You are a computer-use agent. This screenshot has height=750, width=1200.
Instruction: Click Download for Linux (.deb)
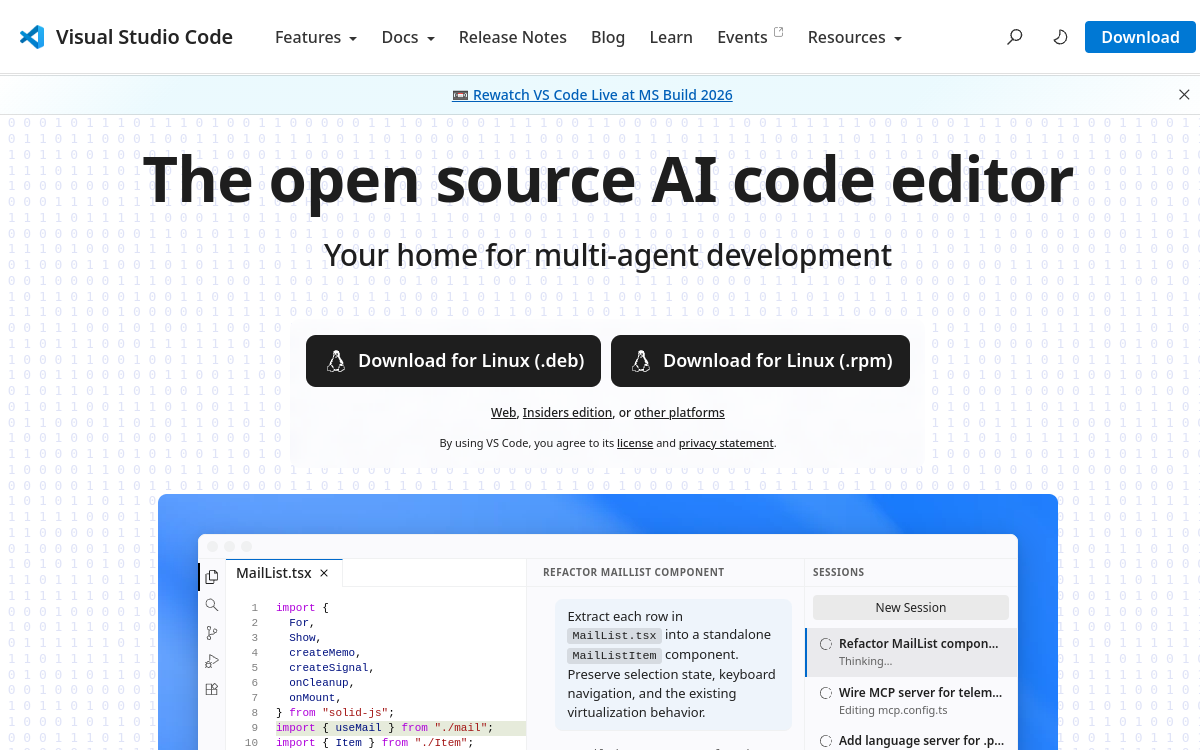click(453, 361)
